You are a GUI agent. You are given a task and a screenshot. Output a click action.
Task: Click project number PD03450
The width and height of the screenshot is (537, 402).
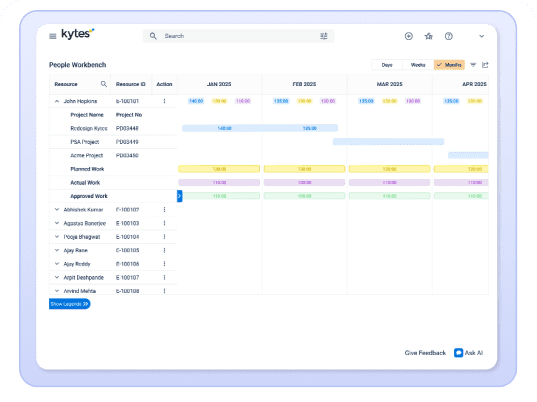[x=127, y=155]
